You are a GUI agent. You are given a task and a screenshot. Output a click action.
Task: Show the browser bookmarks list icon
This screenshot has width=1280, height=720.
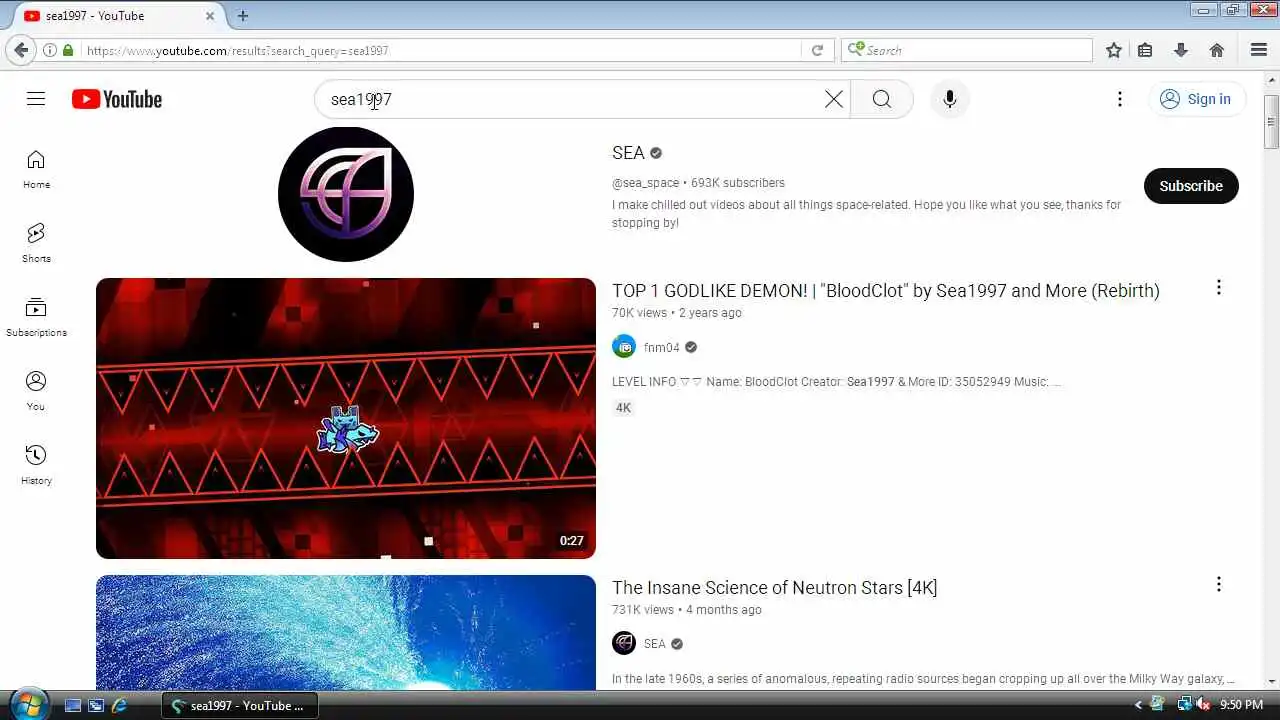point(1145,50)
